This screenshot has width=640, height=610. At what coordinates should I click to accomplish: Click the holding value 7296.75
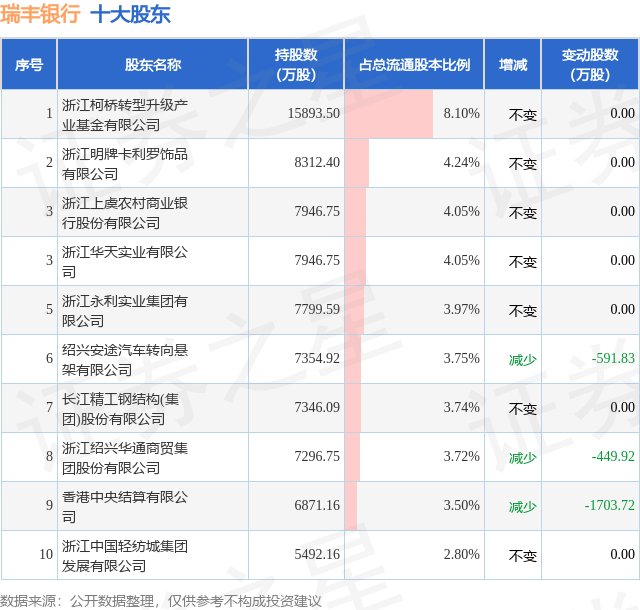click(x=317, y=456)
